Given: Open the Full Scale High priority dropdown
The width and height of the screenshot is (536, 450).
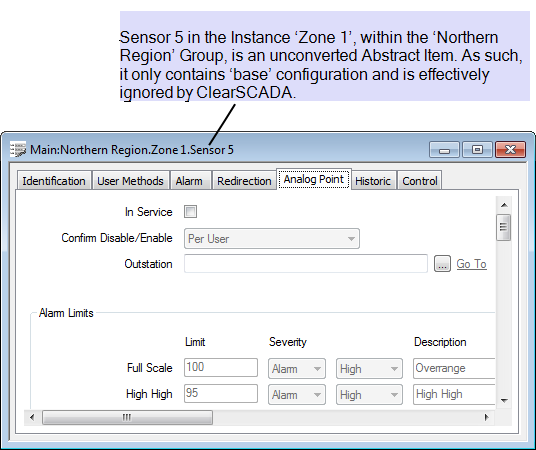Looking at the screenshot, I should [x=369, y=369].
